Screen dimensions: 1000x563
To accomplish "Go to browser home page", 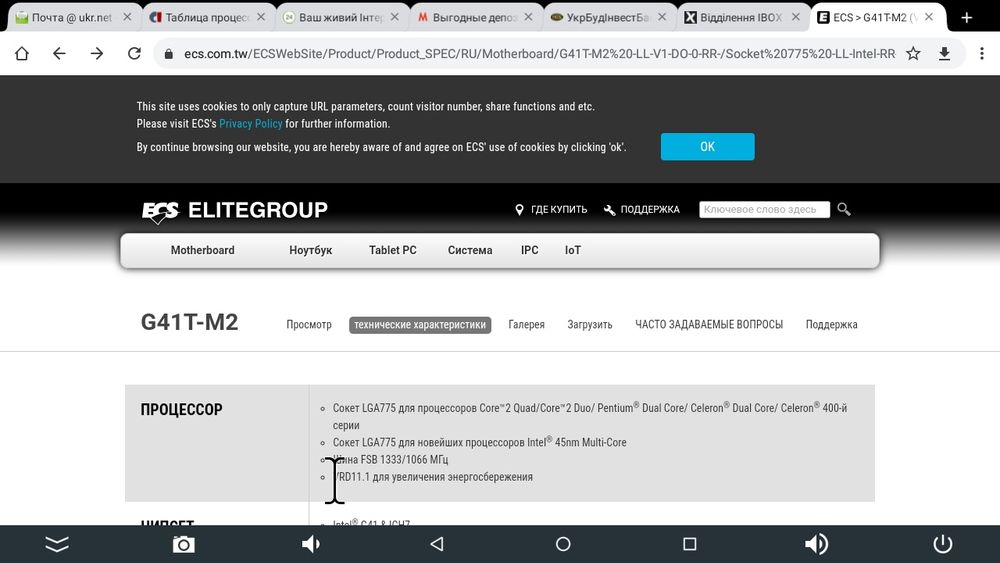I will tap(22, 54).
